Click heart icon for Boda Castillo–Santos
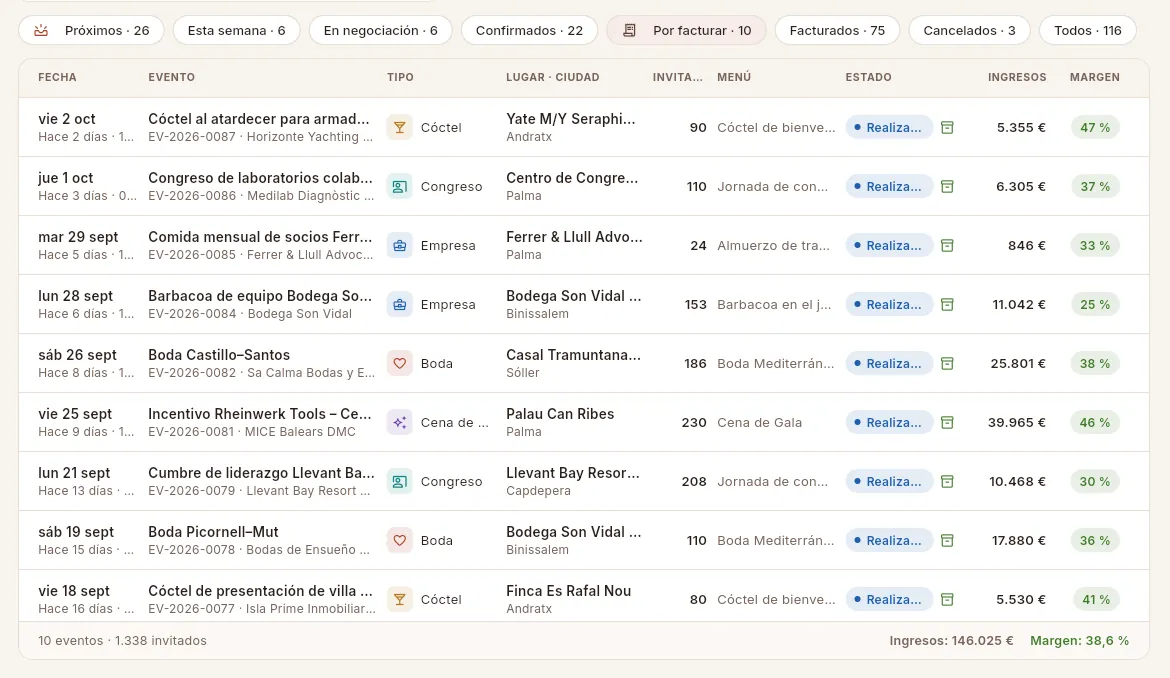This screenshot has width=1170, height=678. click(x=400, y=363)
